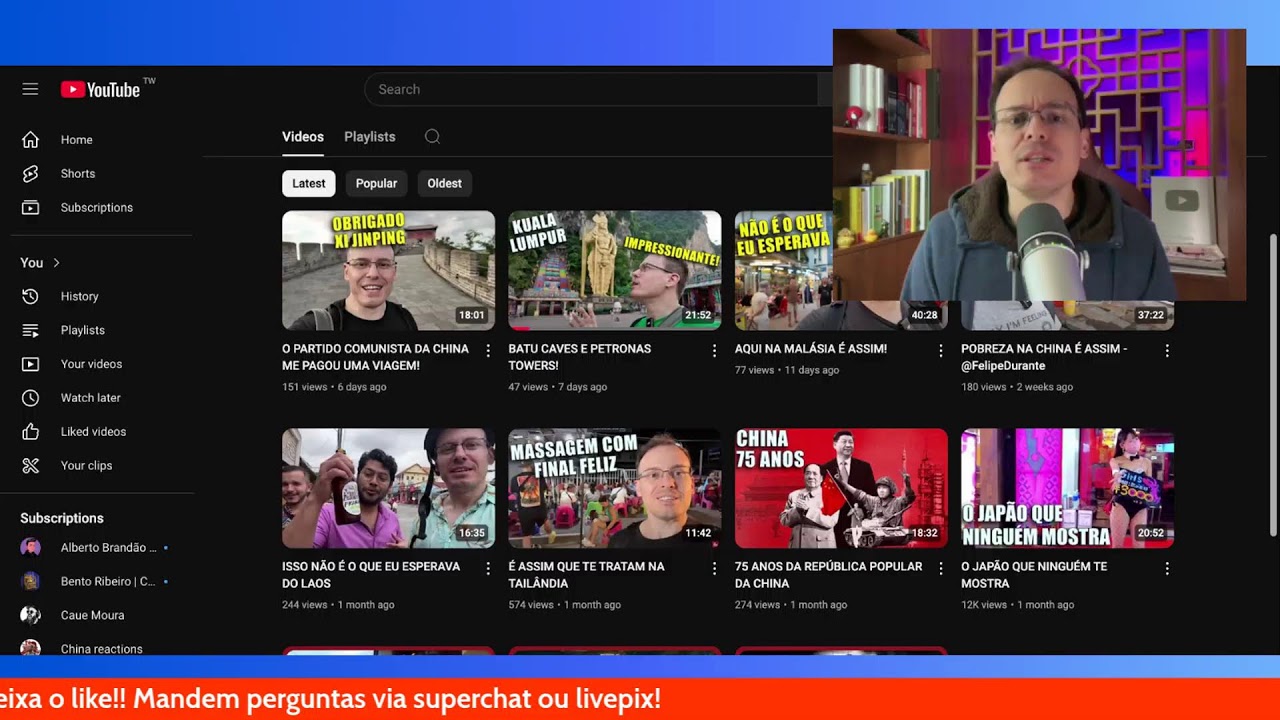Expand the You section chevron
Viewport: 1280px width, 720px height.
click(56, 263)
